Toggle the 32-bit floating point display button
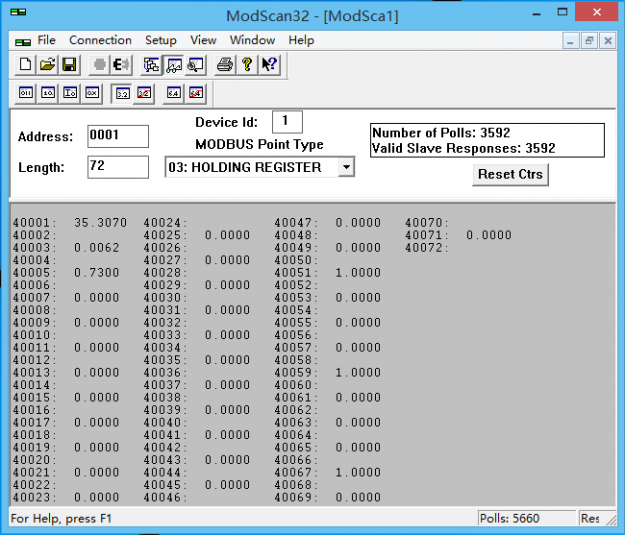 point(122,93)
